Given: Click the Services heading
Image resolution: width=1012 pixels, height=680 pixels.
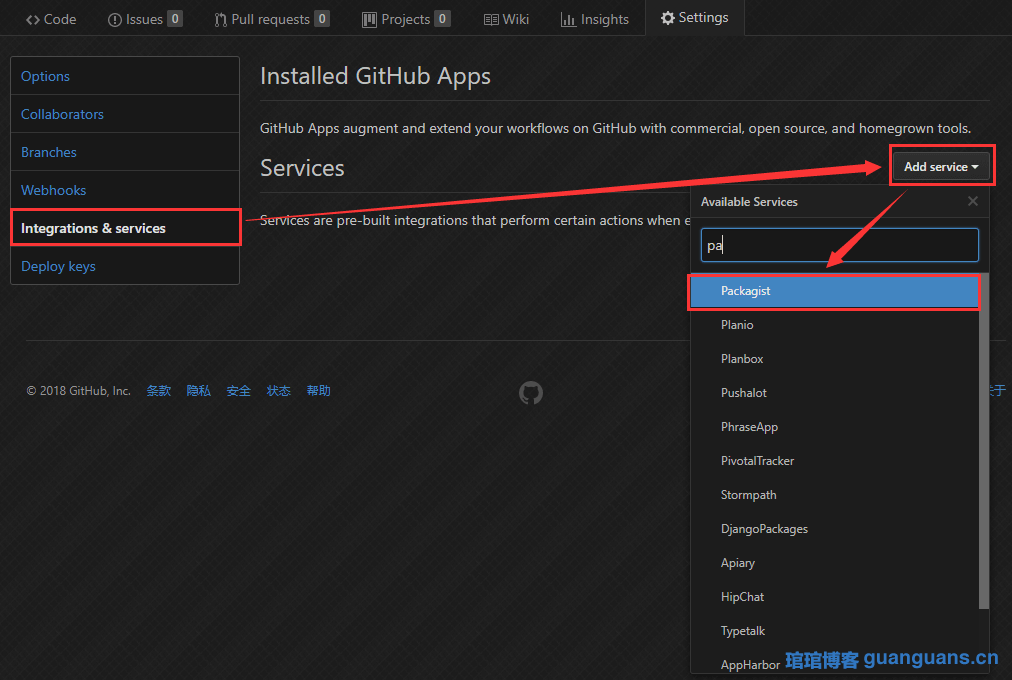Looking at the screenshot, I should coord(302,168).
